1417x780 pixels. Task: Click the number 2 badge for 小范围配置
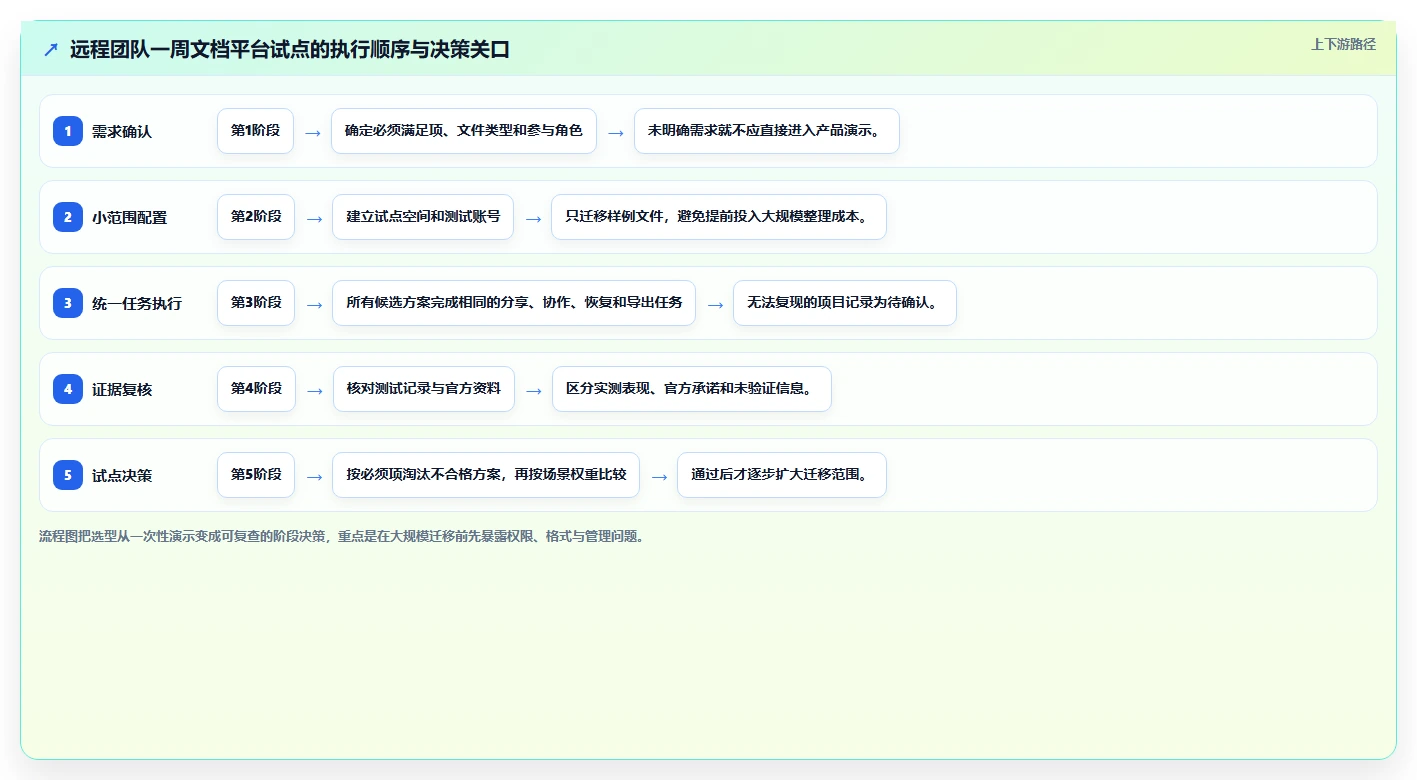coord(68,217)
